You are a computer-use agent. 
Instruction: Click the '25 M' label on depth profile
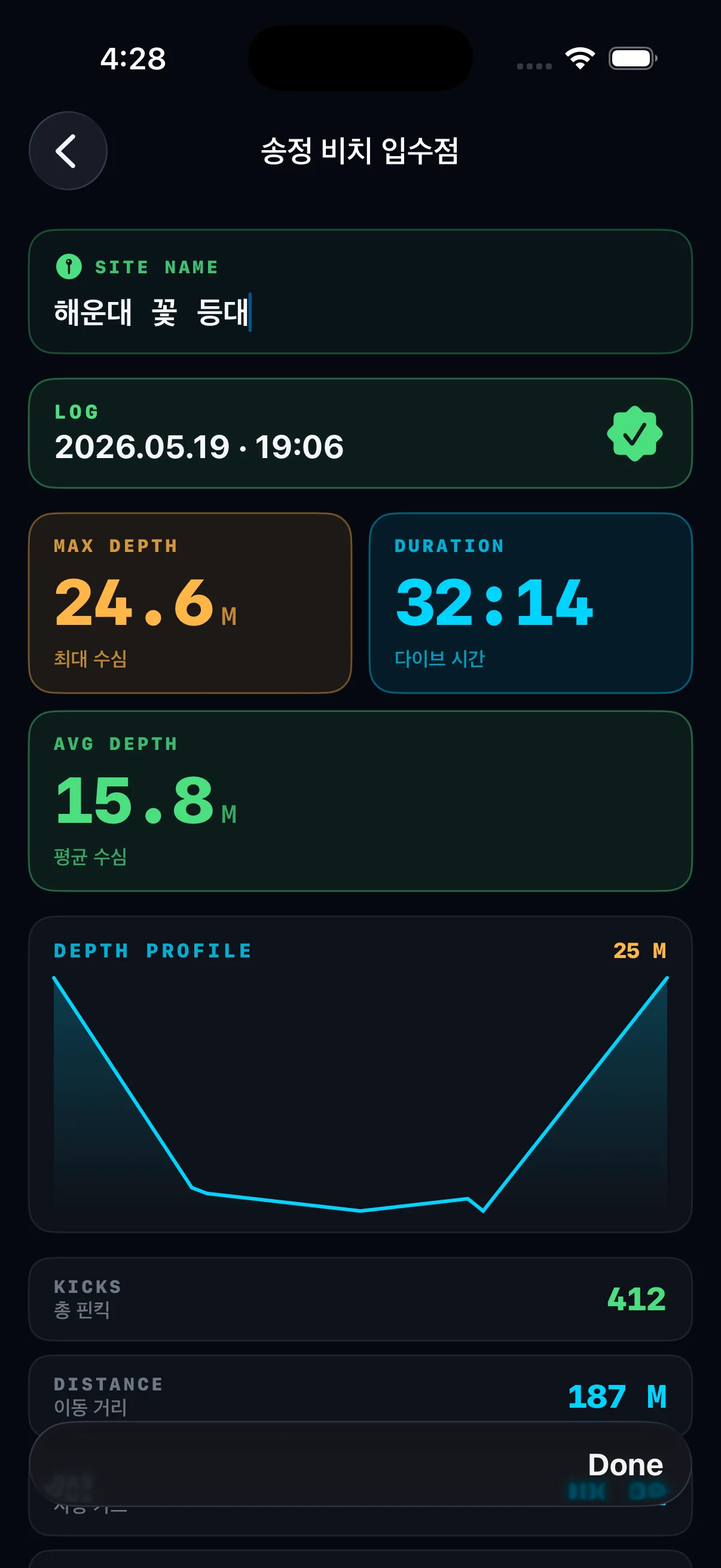[640, 951]
